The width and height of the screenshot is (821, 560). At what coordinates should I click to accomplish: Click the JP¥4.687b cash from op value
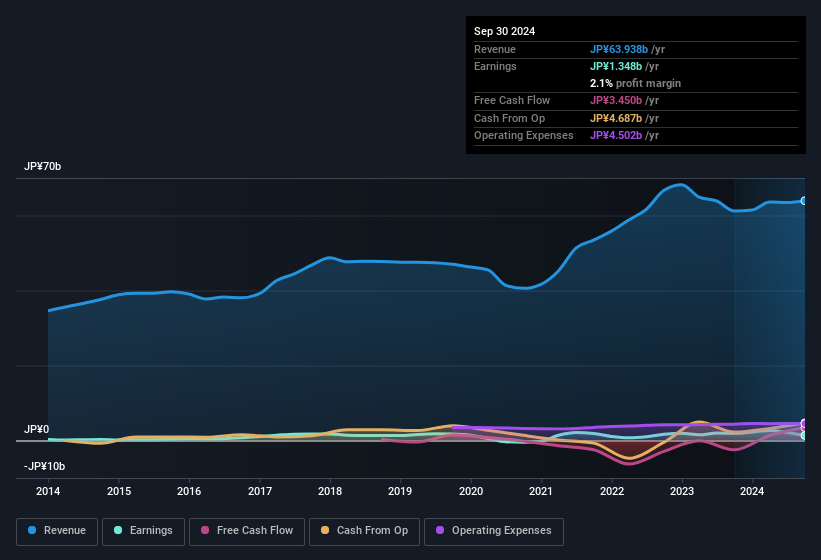coord(616,118)
